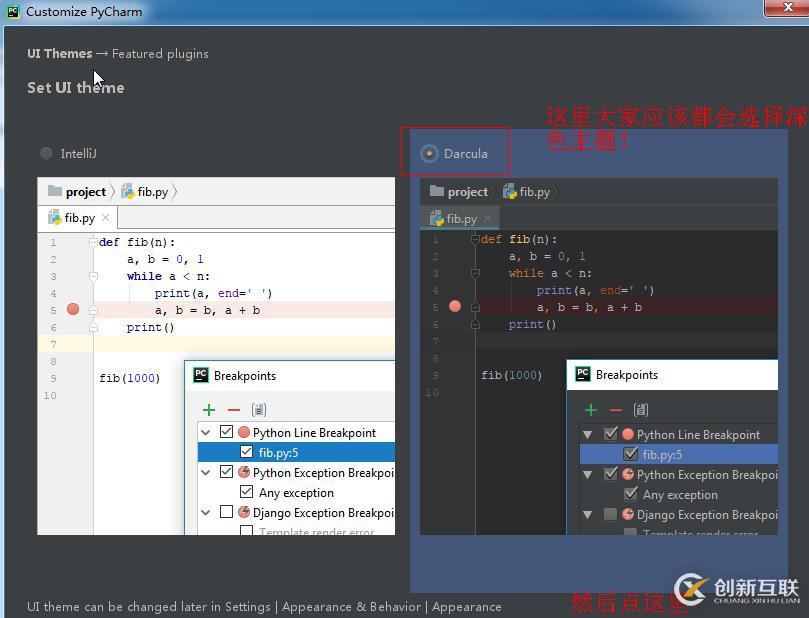
Task: Toggle Any exception checkbox in dark dialog
Action: coord(630,494)
